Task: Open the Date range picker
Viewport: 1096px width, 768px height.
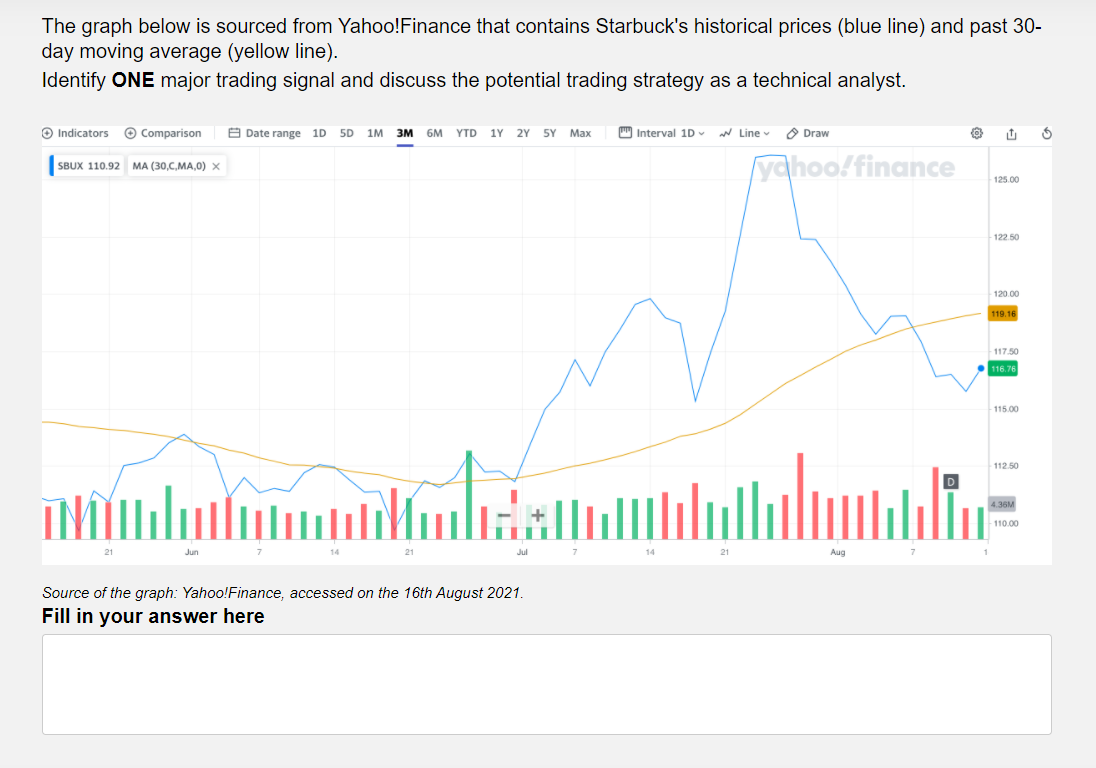Action: pos(264,133)
